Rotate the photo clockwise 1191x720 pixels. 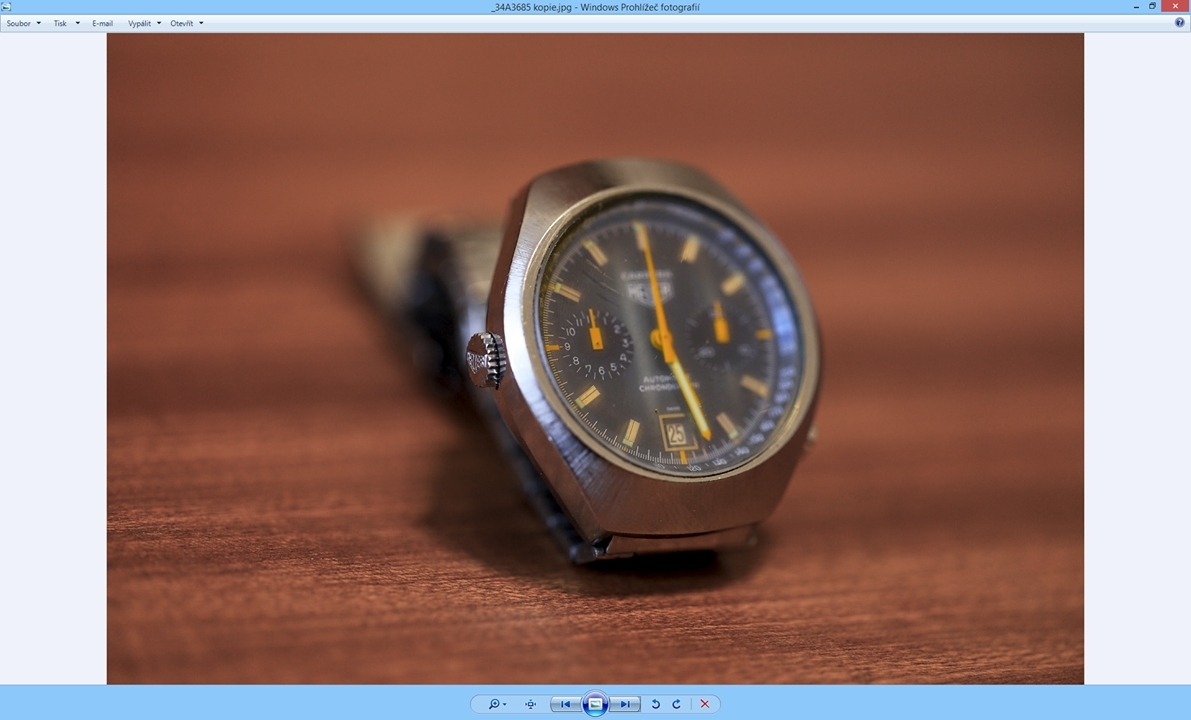(x=677, y=704)
